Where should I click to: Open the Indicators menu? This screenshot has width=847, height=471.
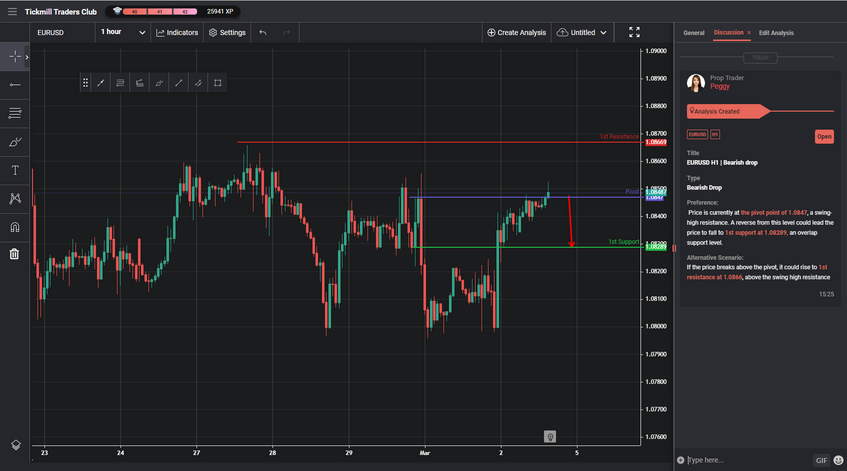click(177, 32)
